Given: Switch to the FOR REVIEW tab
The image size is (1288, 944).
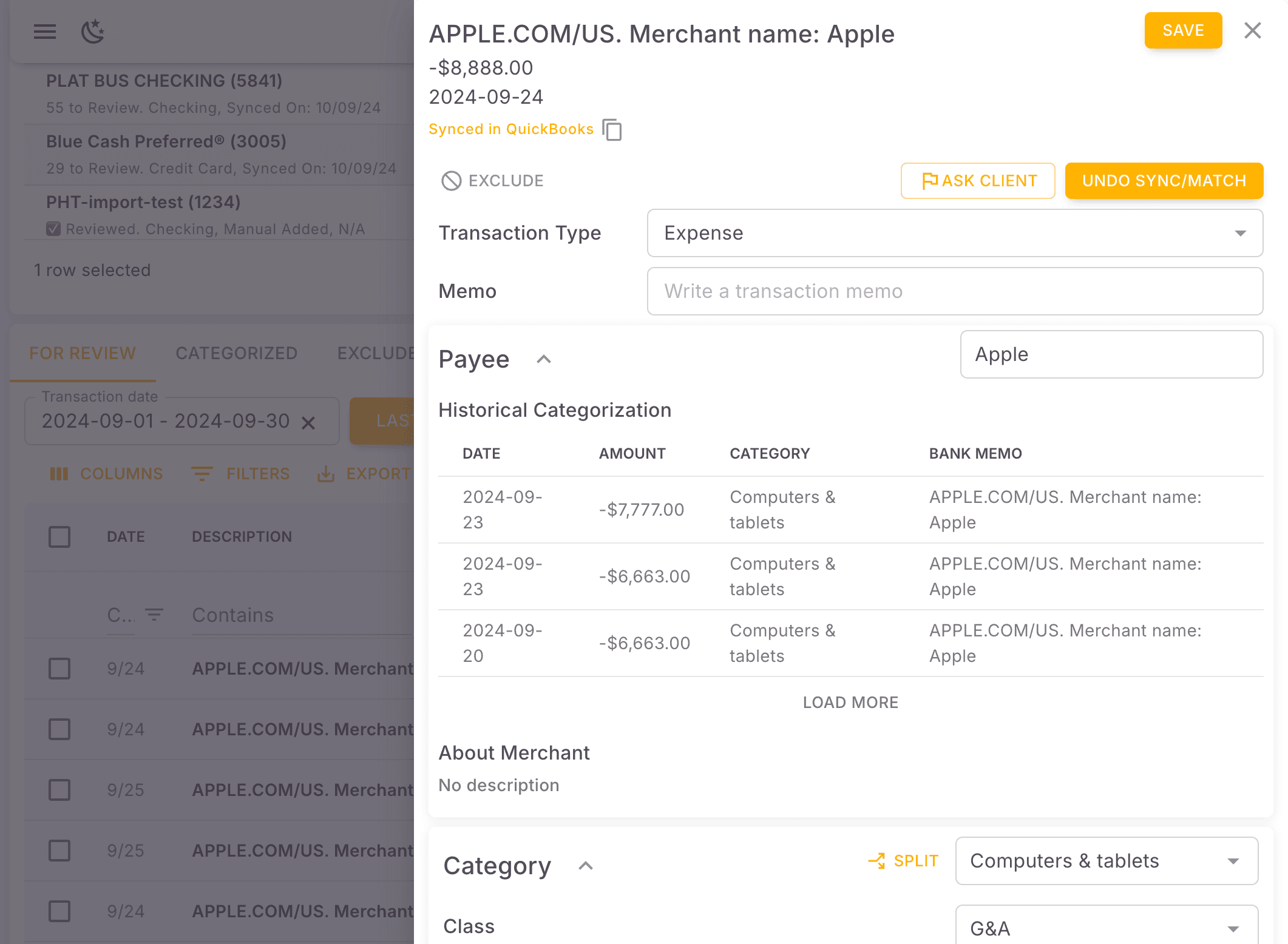Looking at the screenshot, I should pos(82,353).
